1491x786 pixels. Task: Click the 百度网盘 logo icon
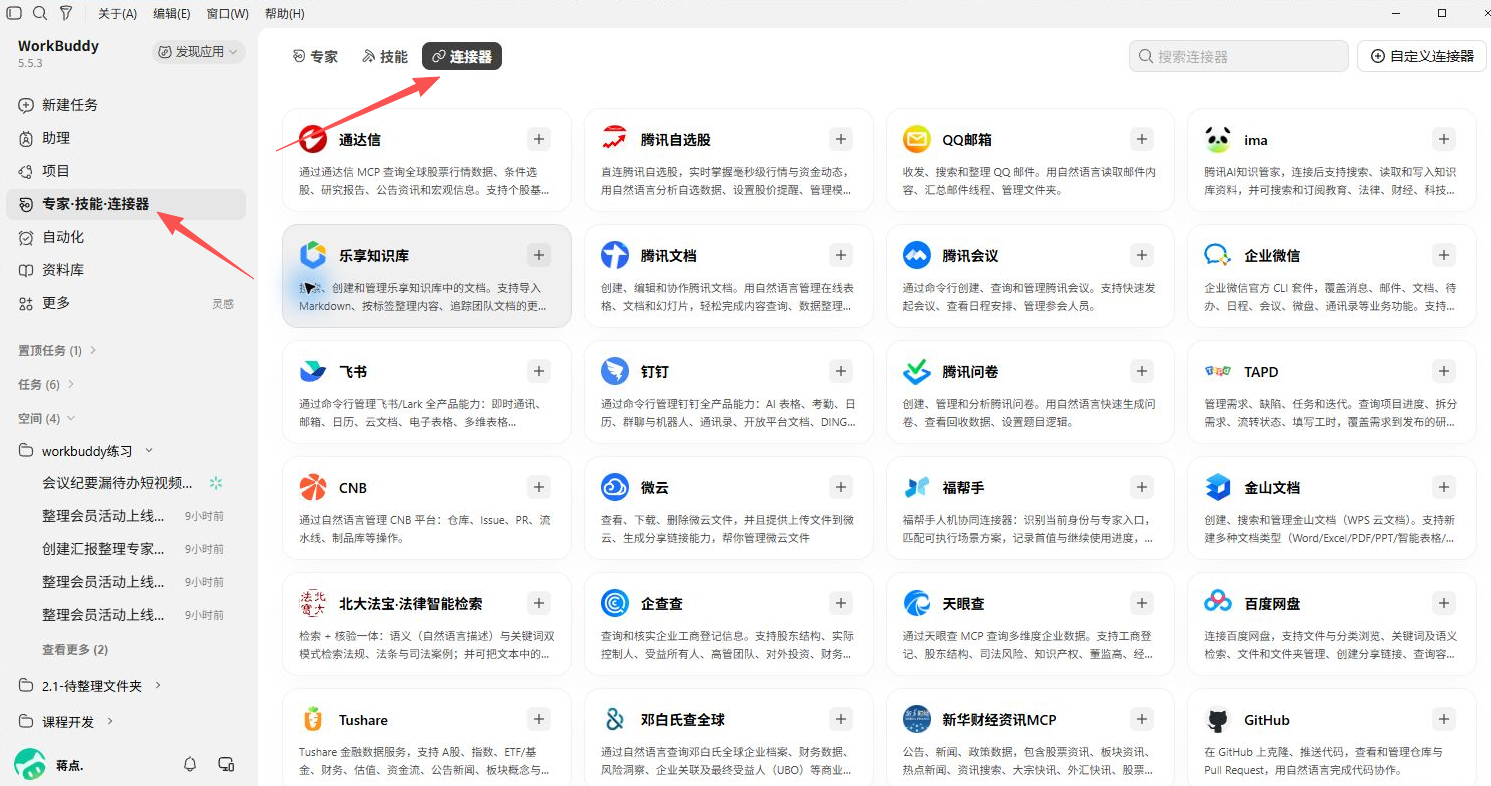tap(1217, 603)
